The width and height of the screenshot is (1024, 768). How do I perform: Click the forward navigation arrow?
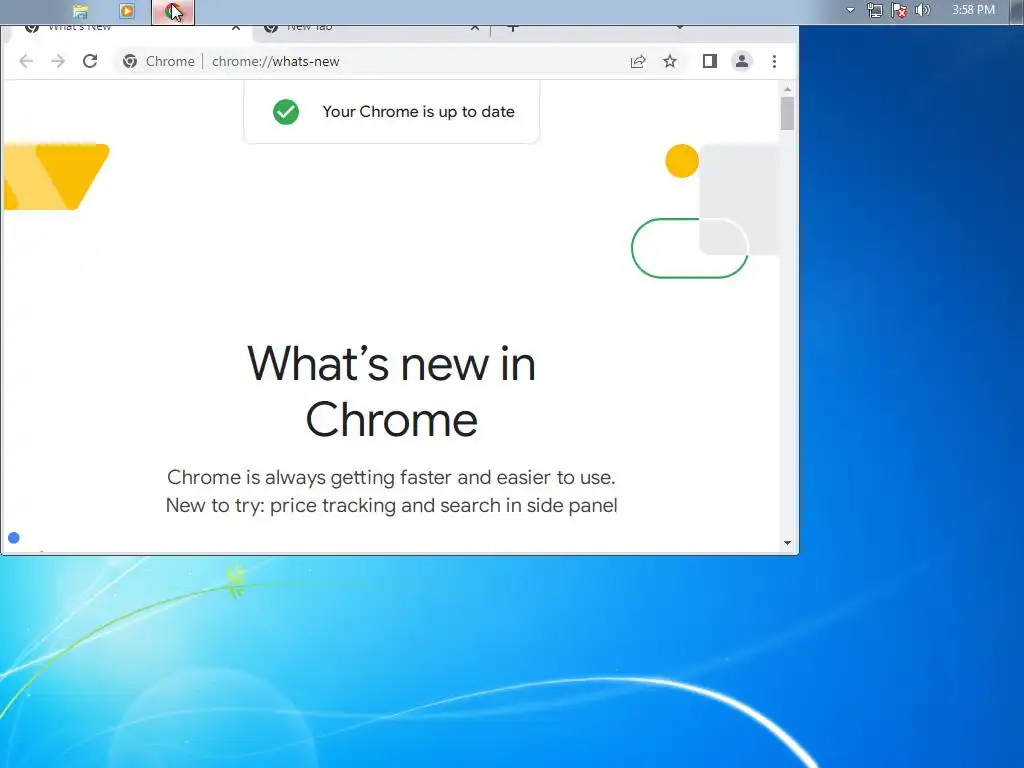pyautogui.click(x=58, y=61)
